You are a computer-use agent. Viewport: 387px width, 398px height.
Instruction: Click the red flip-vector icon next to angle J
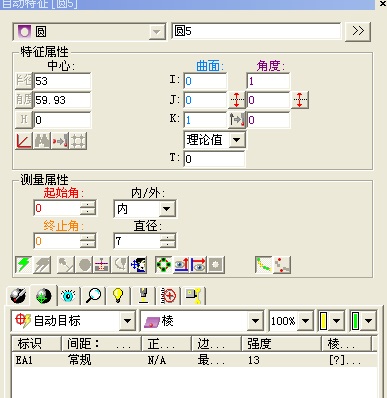coord(300,100)
